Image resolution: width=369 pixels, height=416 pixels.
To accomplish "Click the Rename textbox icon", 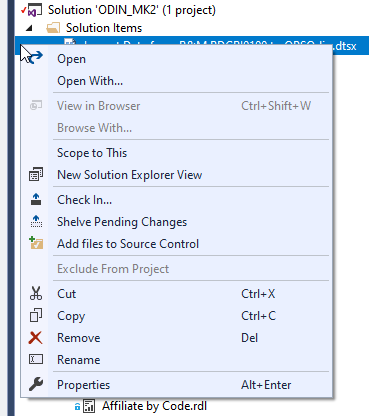I will point(36,359).
